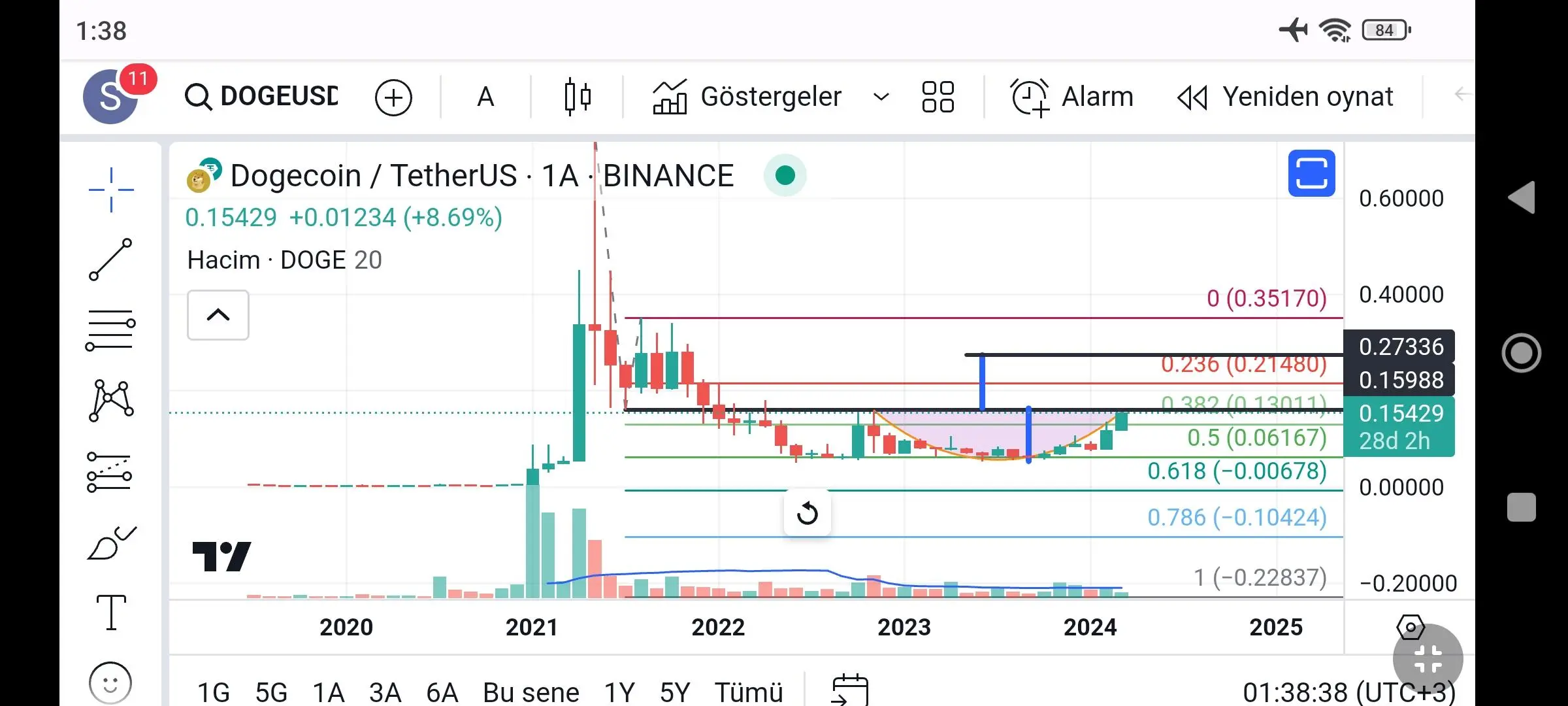Select the trend line drawing tool

110,260
